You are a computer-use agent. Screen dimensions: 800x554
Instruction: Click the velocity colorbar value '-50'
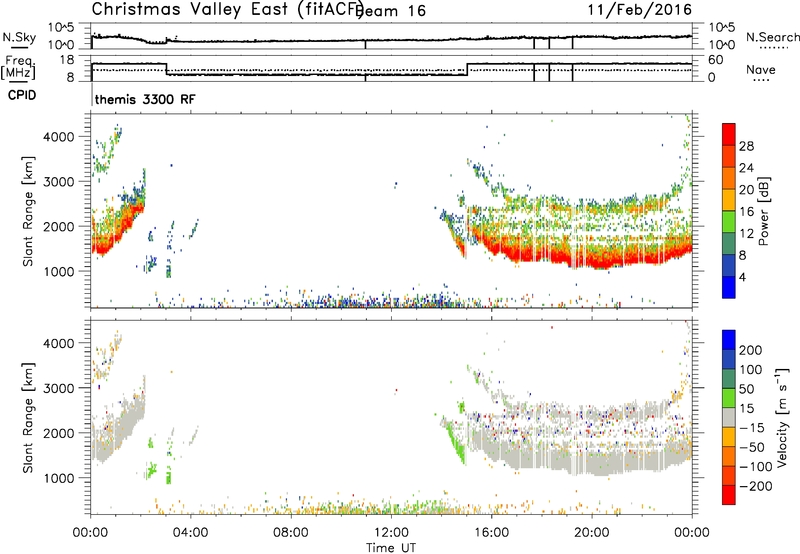point(753,447)
